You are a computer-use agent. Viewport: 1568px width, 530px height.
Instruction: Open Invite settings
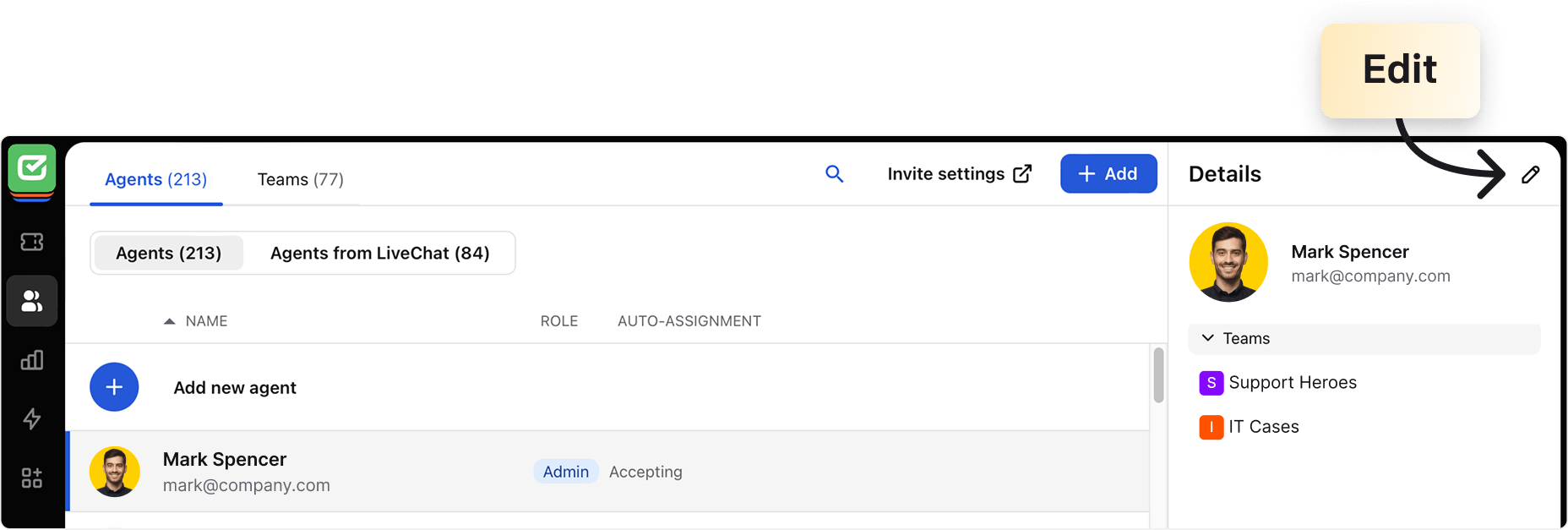[947, 173]
